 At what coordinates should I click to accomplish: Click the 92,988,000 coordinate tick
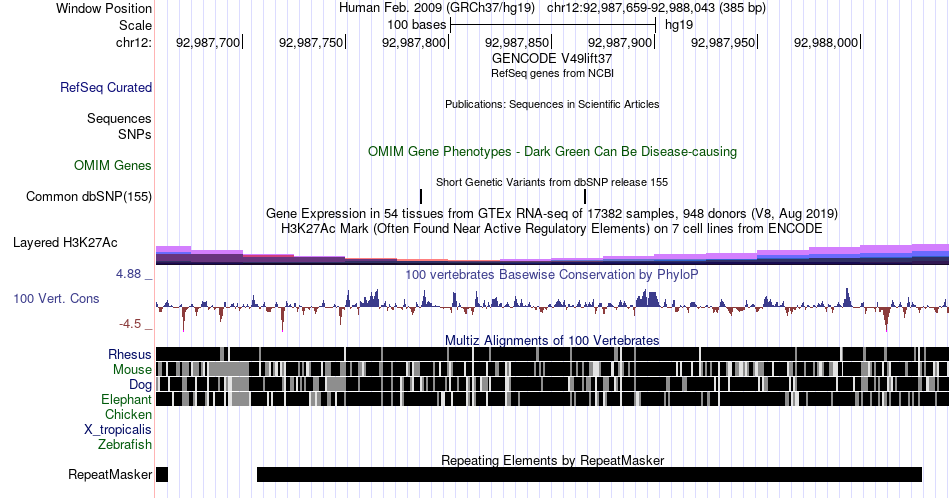pyautogui.click(x=828, y=42)
